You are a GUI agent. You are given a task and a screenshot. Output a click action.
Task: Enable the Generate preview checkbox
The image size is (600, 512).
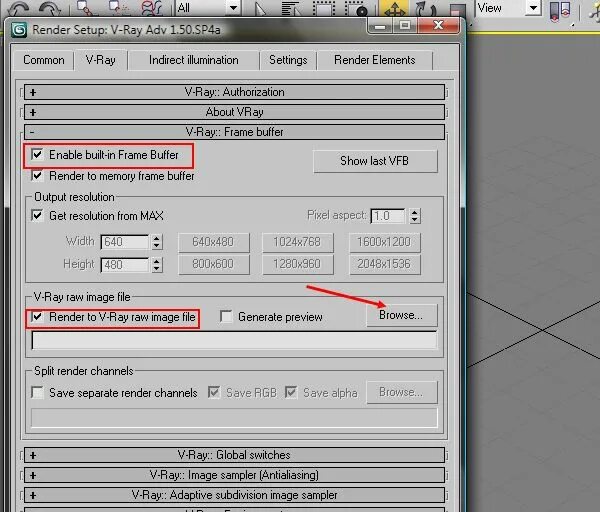point(226,317)
